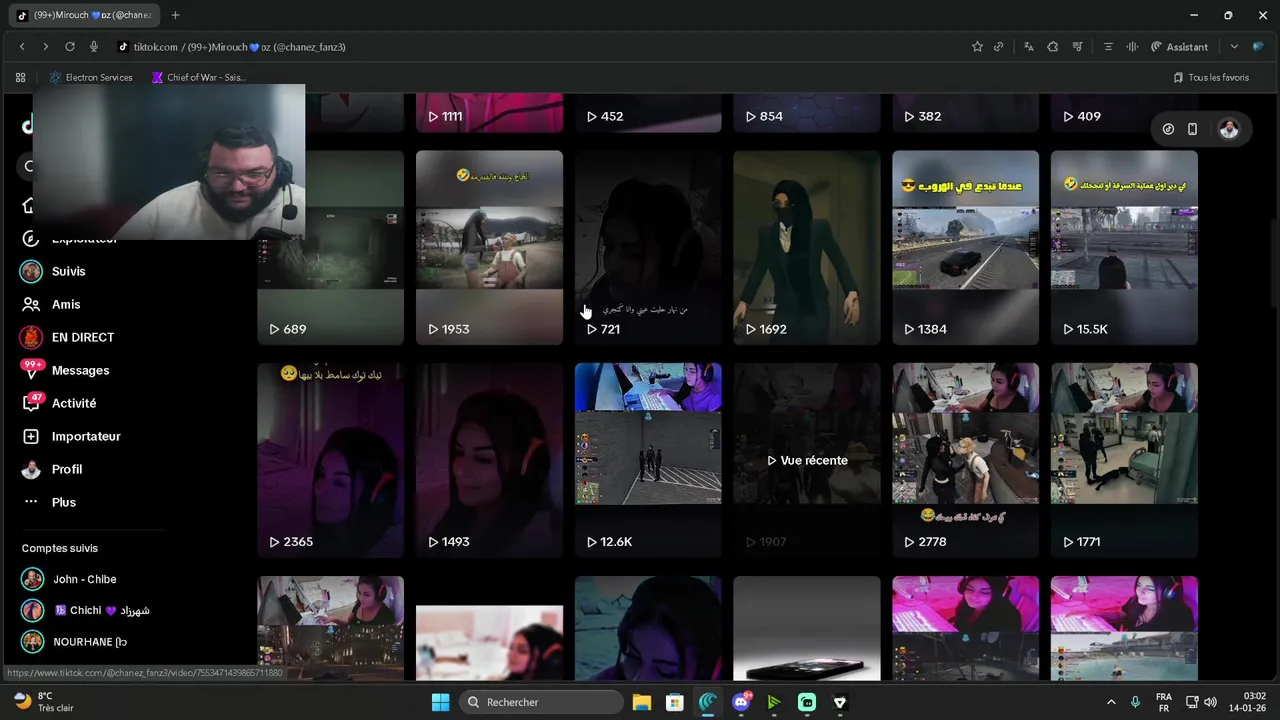The height and width of the screenshot is (720, 1280).
Task: Open the browser extensions puzzle icon
Action: click(x=1053, y=47)
